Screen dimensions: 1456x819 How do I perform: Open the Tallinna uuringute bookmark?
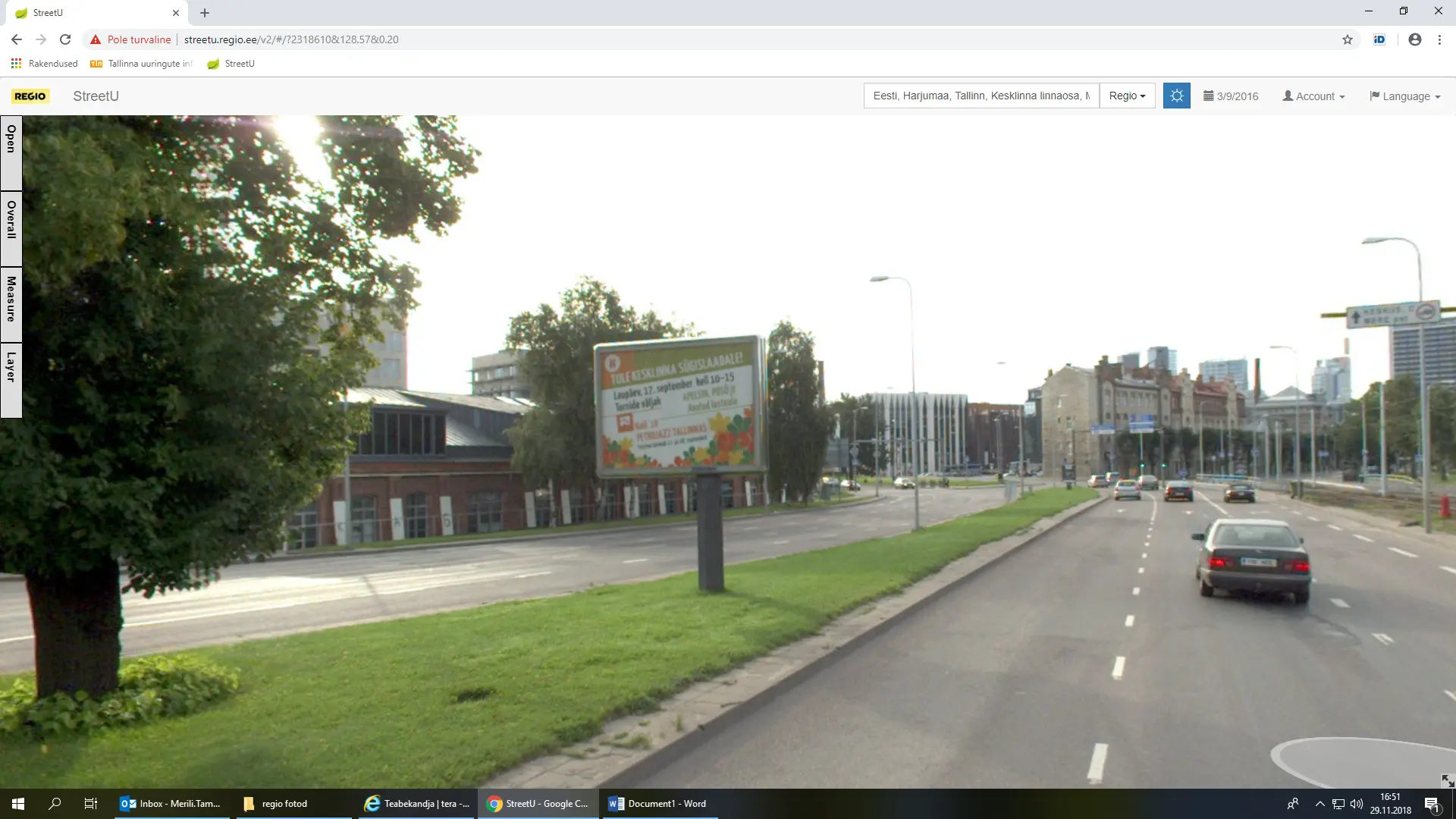coord(141,64)
